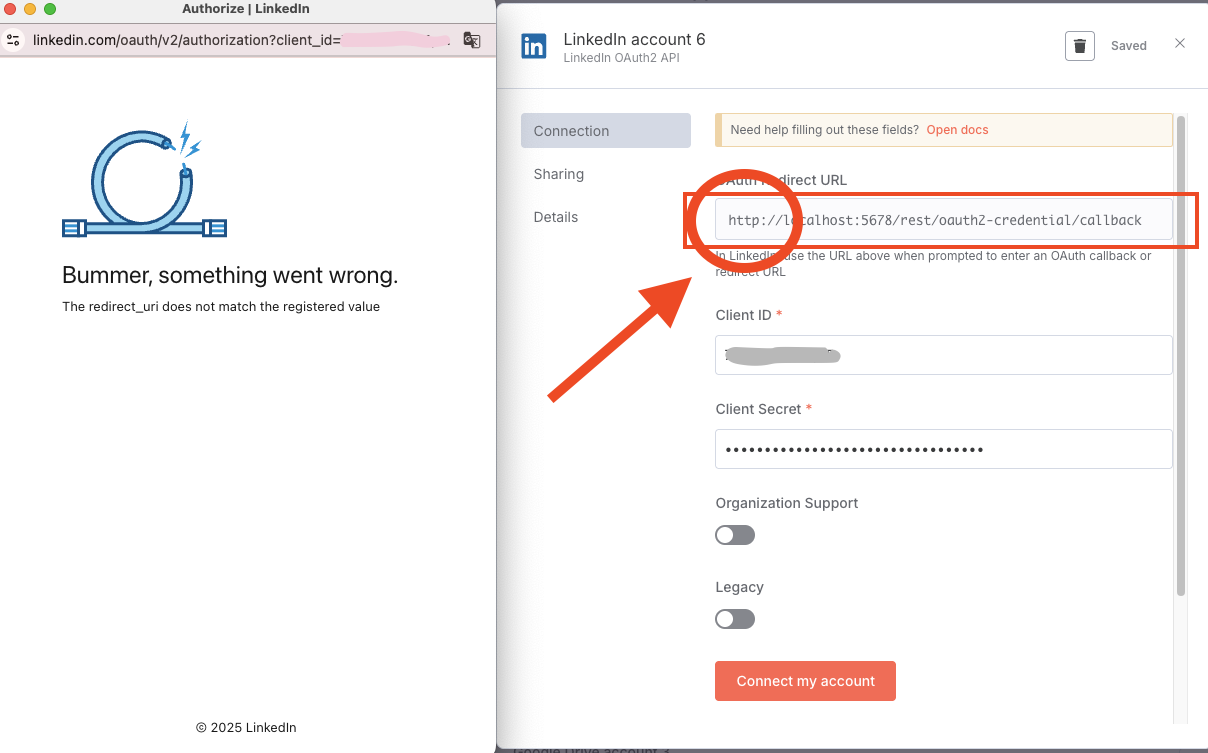Click the translate icon in address bar
This screenshot has height=753, width=1208.
tap(472, 40)
